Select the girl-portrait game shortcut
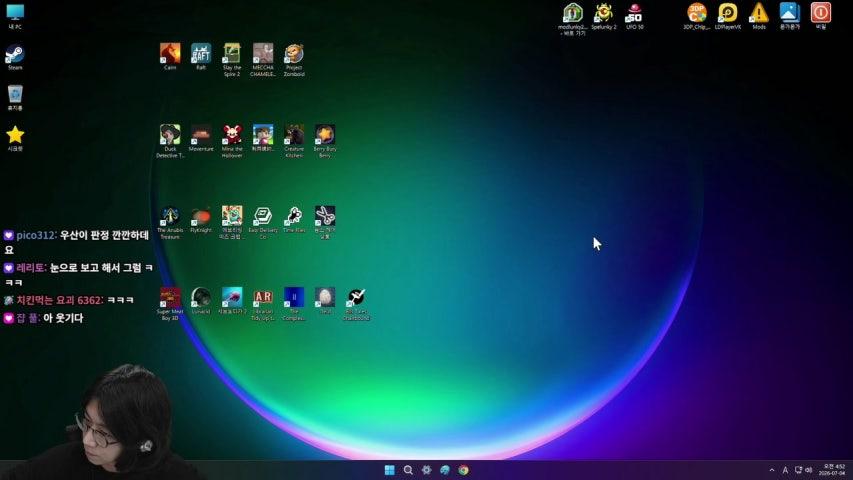Viewport: 853px width, 480px height. [263, 138]
